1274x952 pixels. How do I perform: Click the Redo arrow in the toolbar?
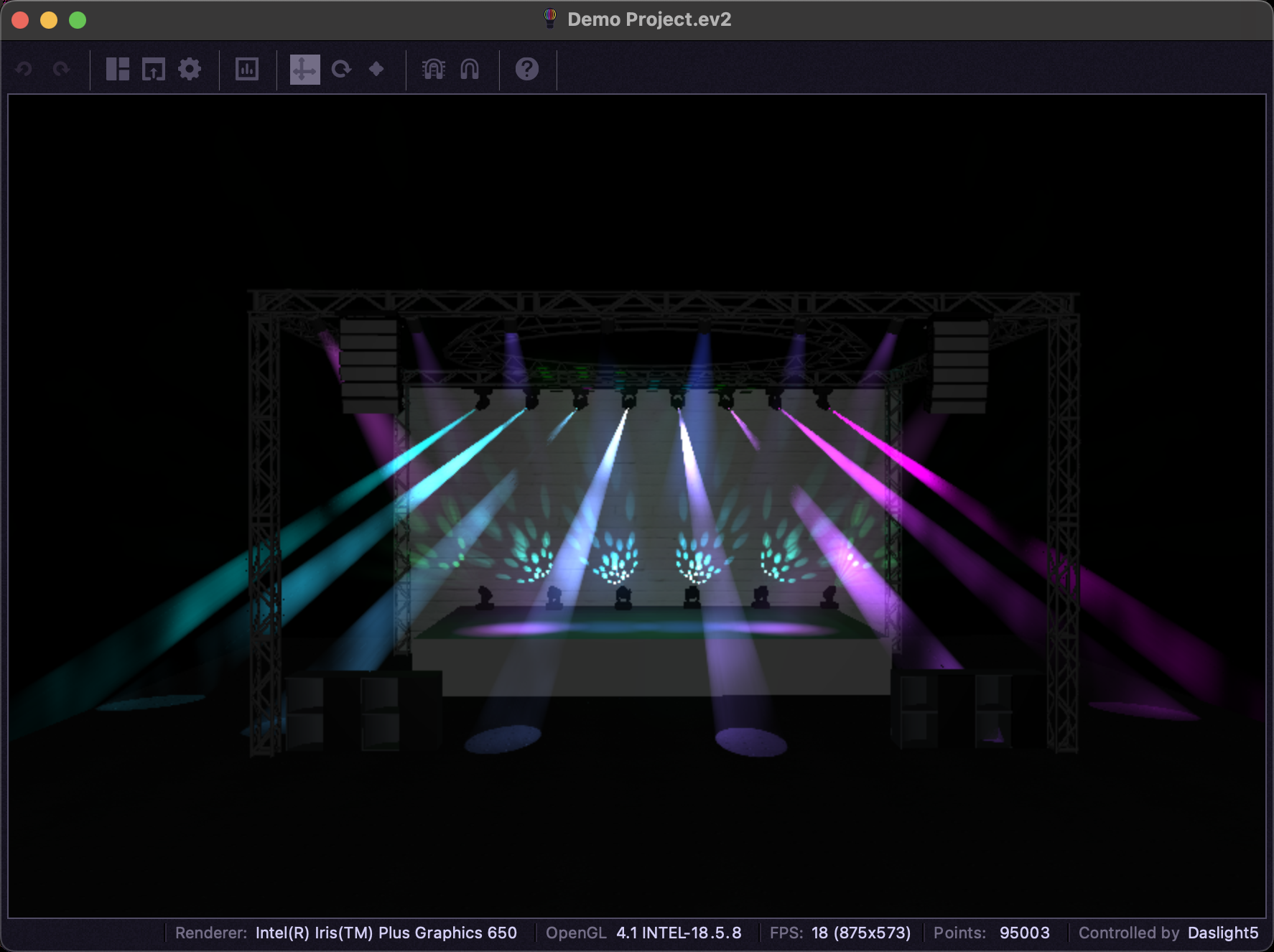coord(62,69)
